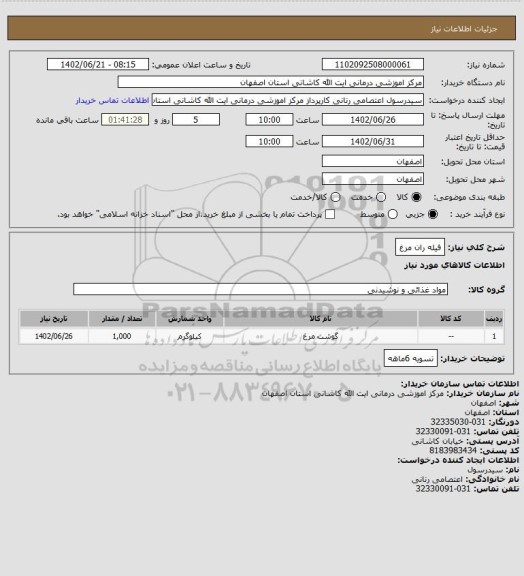Select the کالا radio button
This screenshot has width=524, height=576.
click(x=416, y=197)
